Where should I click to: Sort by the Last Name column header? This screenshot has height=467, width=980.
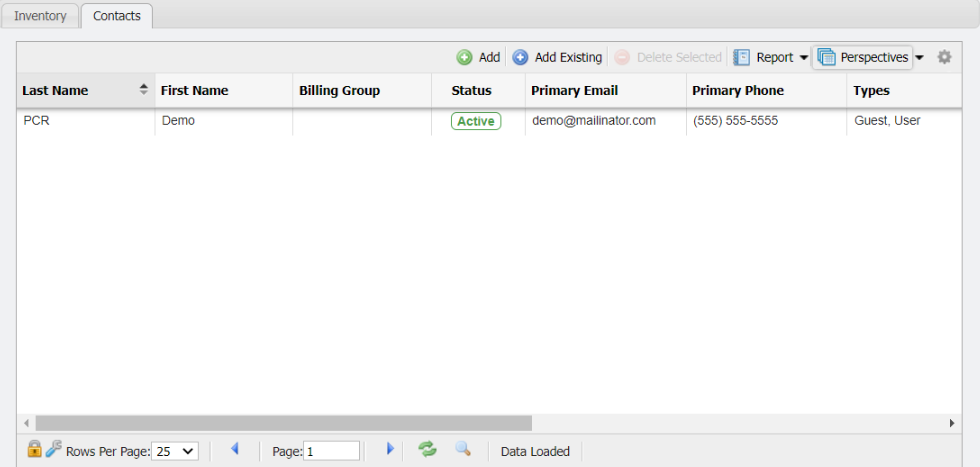point(56,91)
